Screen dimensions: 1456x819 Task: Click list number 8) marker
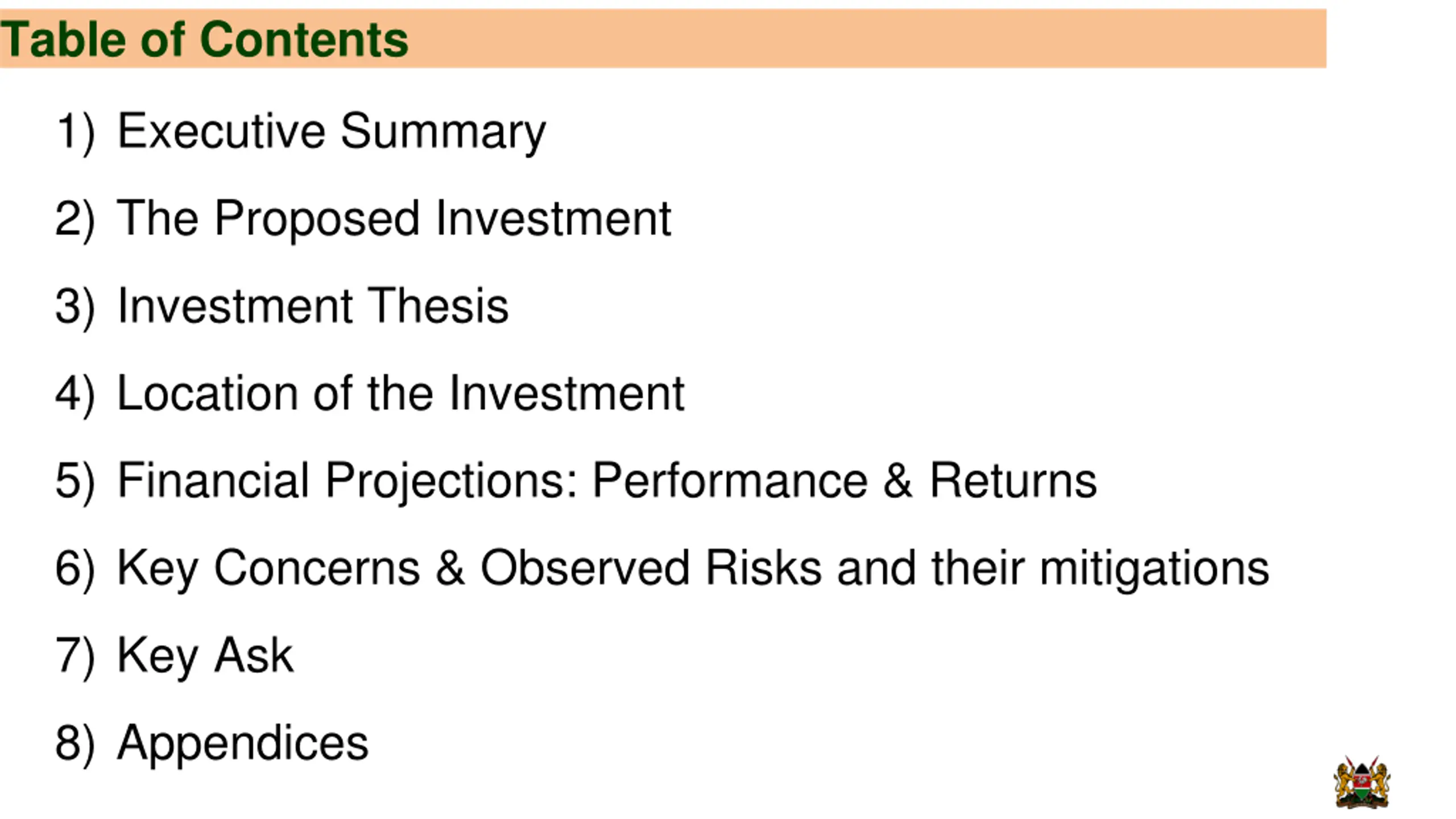[x=75, y=744]
